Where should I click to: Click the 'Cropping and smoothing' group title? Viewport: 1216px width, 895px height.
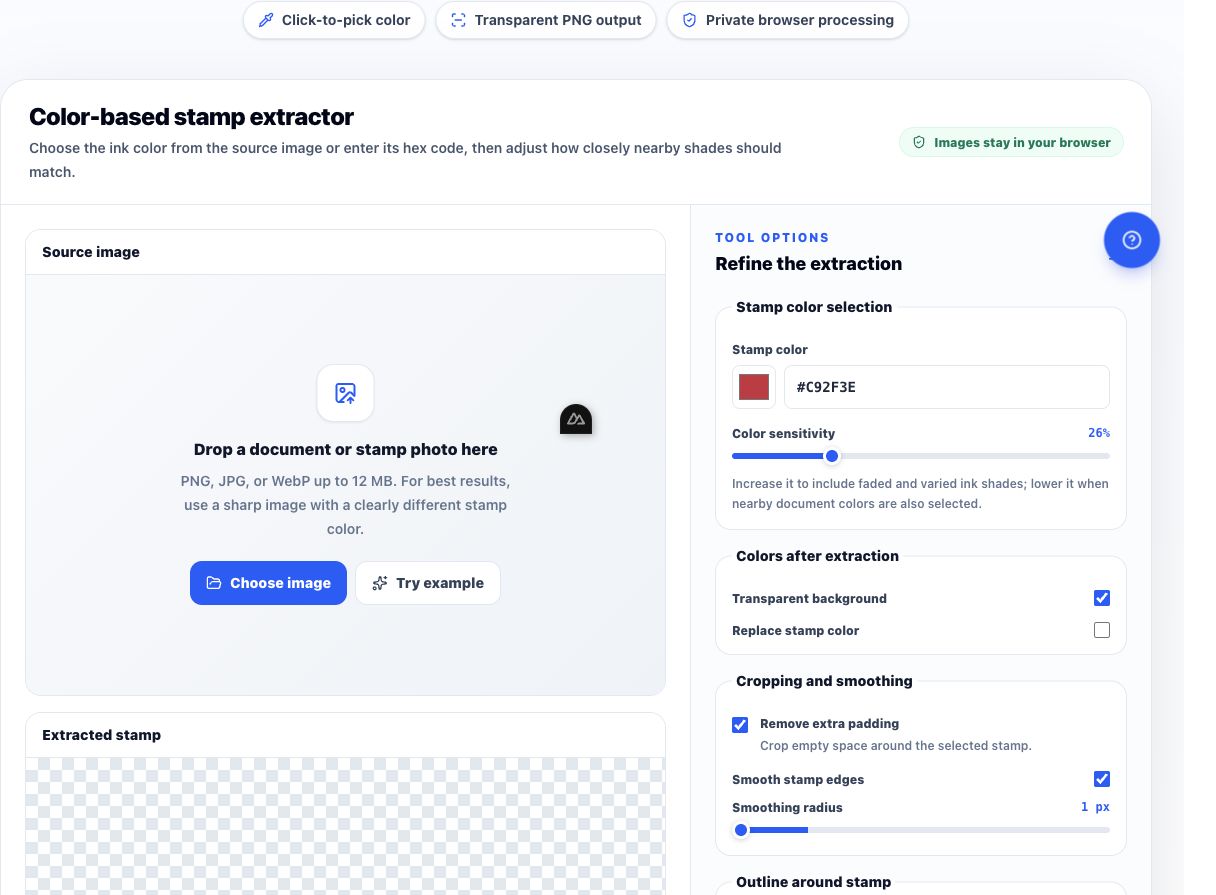(824, 681)
